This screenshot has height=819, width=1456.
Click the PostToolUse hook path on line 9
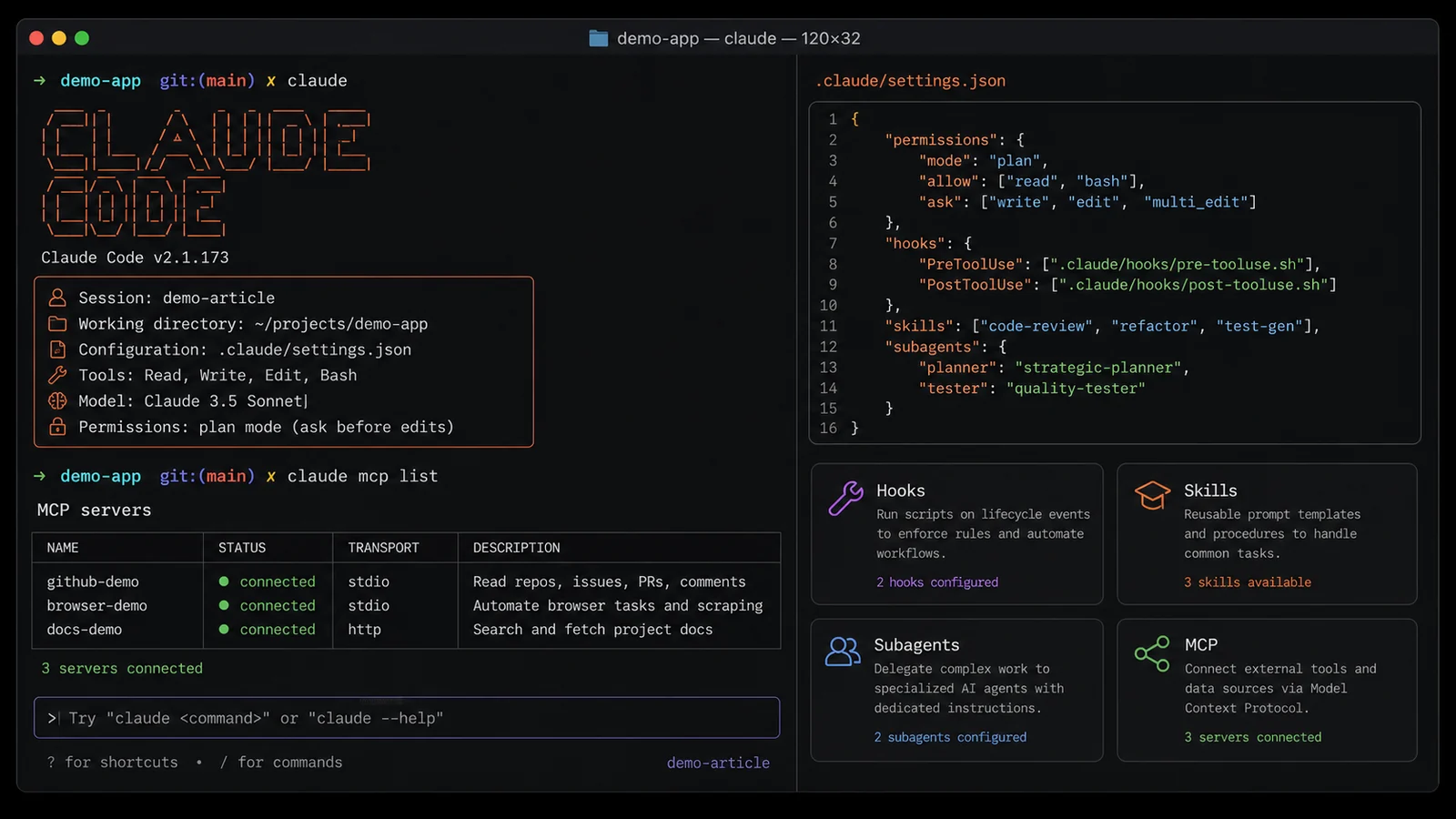click(x=1193, y=285)
